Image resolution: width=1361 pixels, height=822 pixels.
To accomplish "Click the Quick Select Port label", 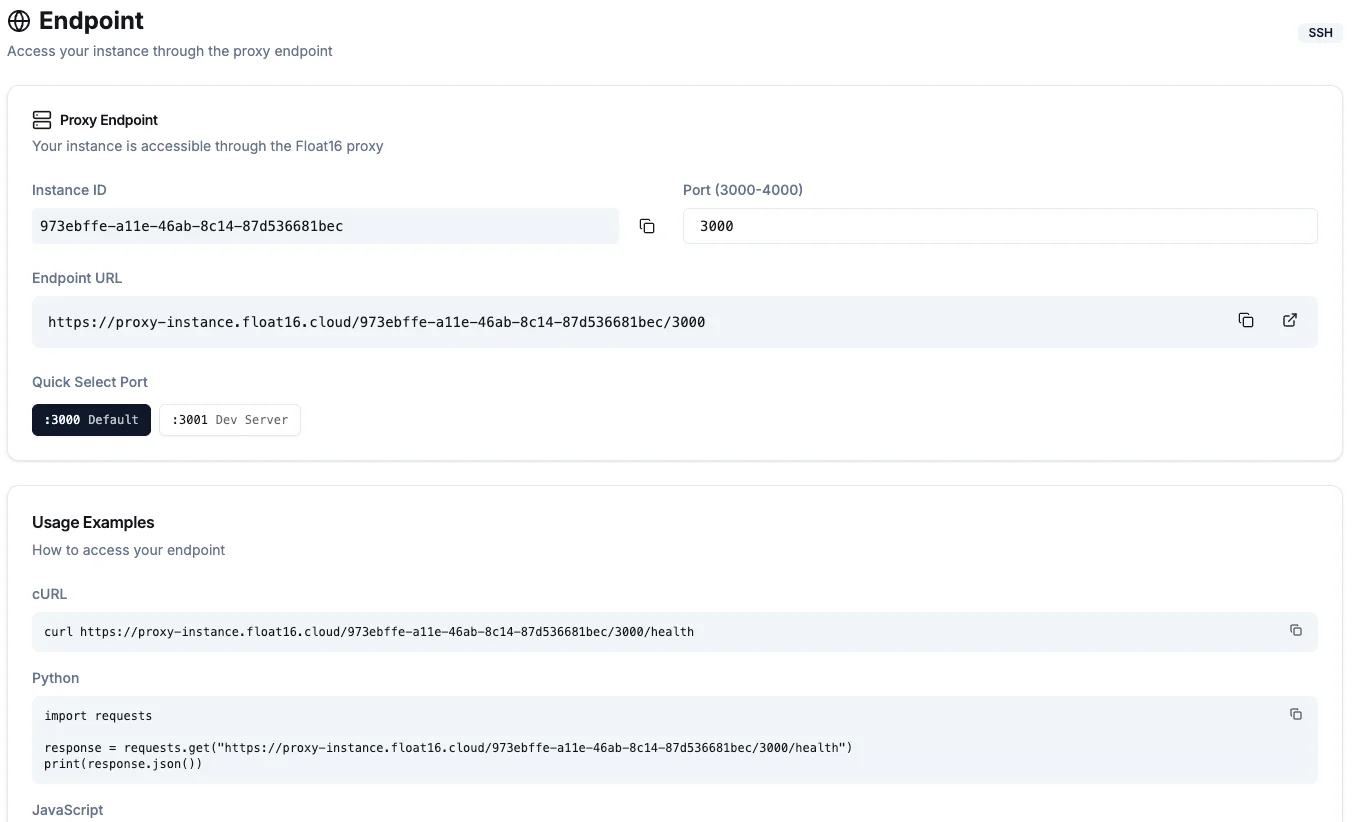I will (90, 382).
